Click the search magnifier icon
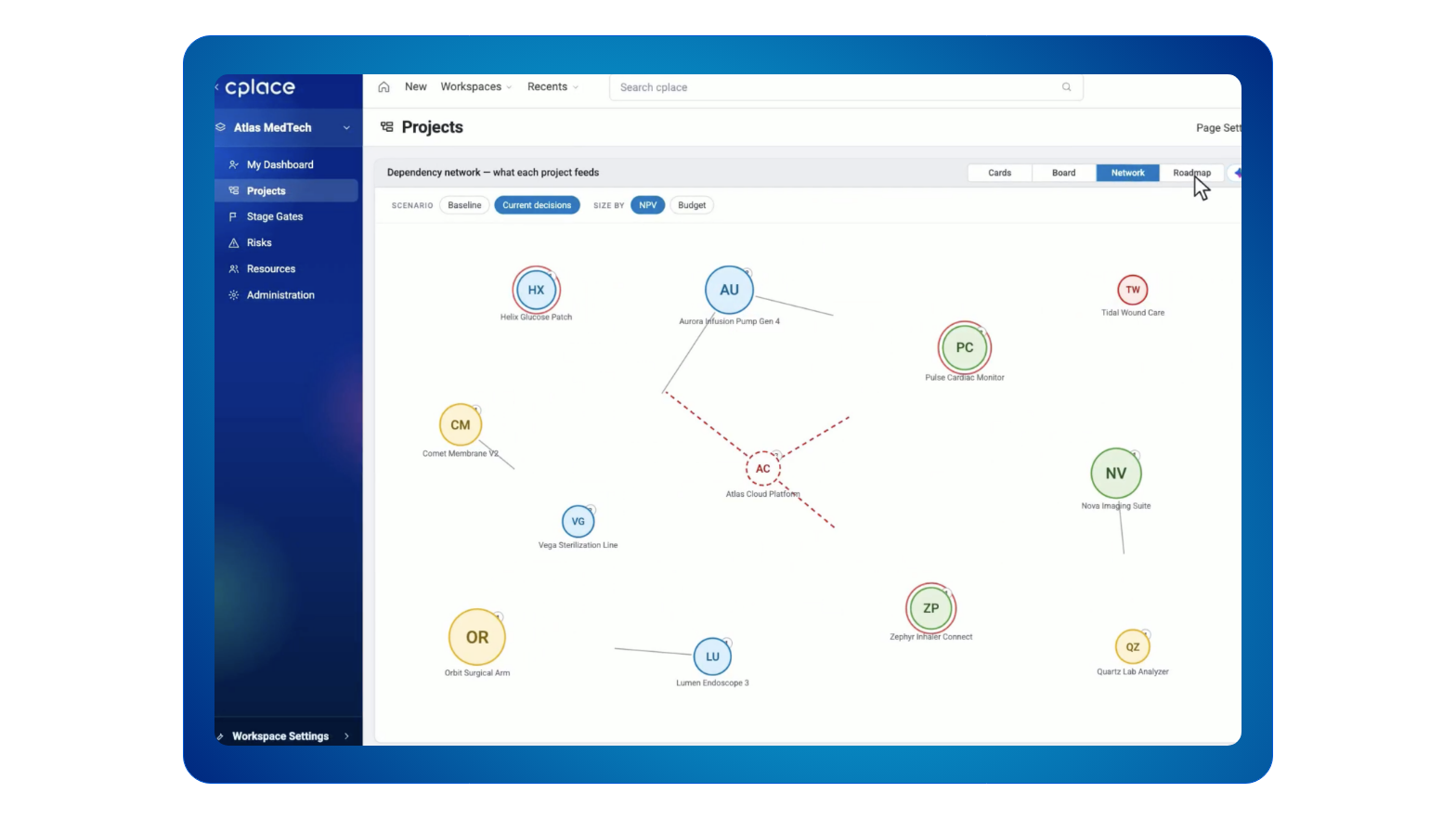The image size is (1456, 819). coord(1066,87)
